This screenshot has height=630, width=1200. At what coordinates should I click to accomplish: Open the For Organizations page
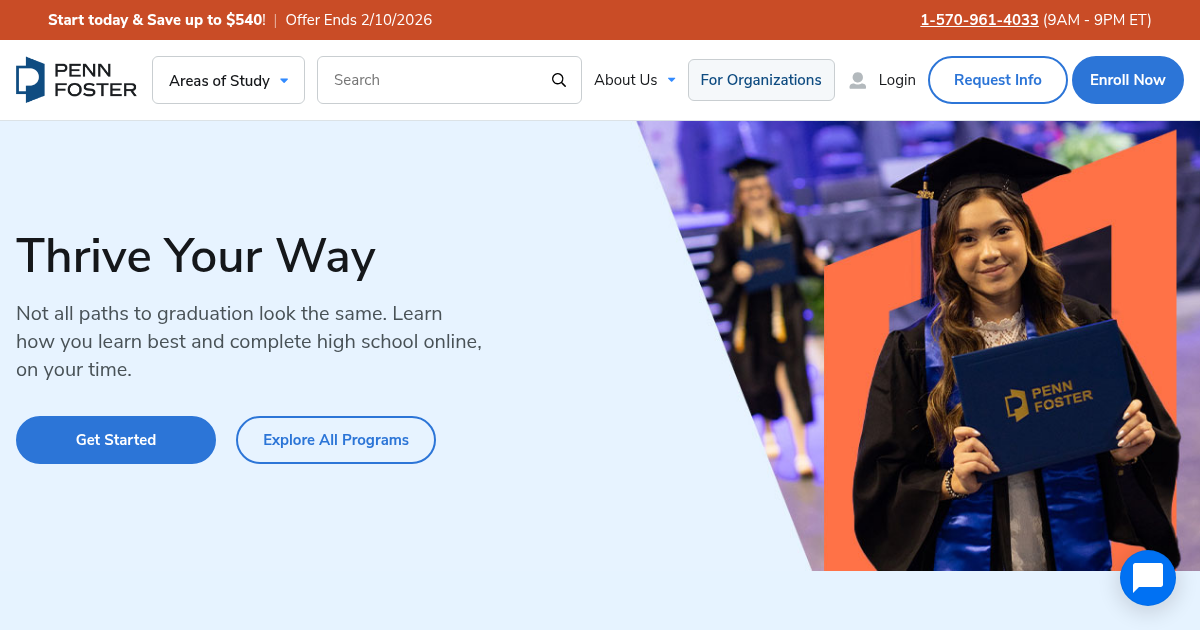click(761, 80)
